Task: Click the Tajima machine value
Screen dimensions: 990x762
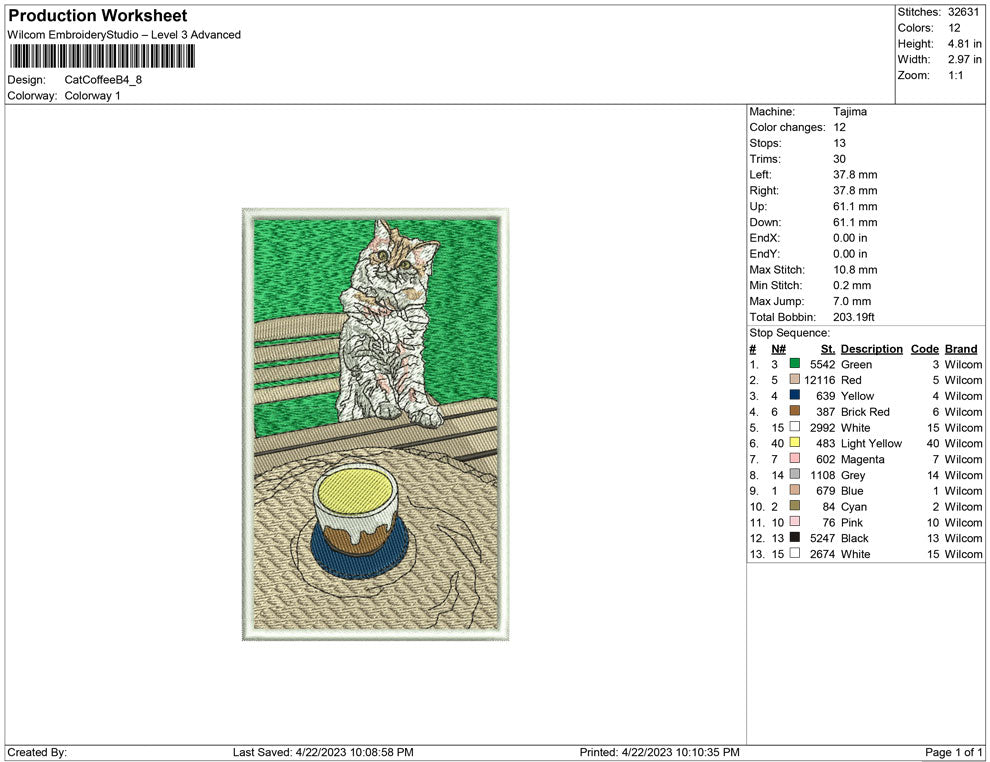Action: pyautogui.click(x=849, y=111)
